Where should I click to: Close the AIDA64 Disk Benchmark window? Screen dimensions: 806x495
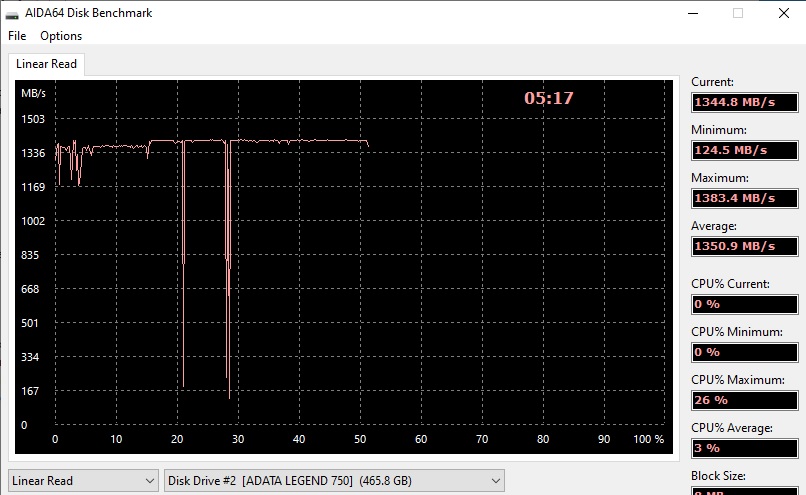783,13
